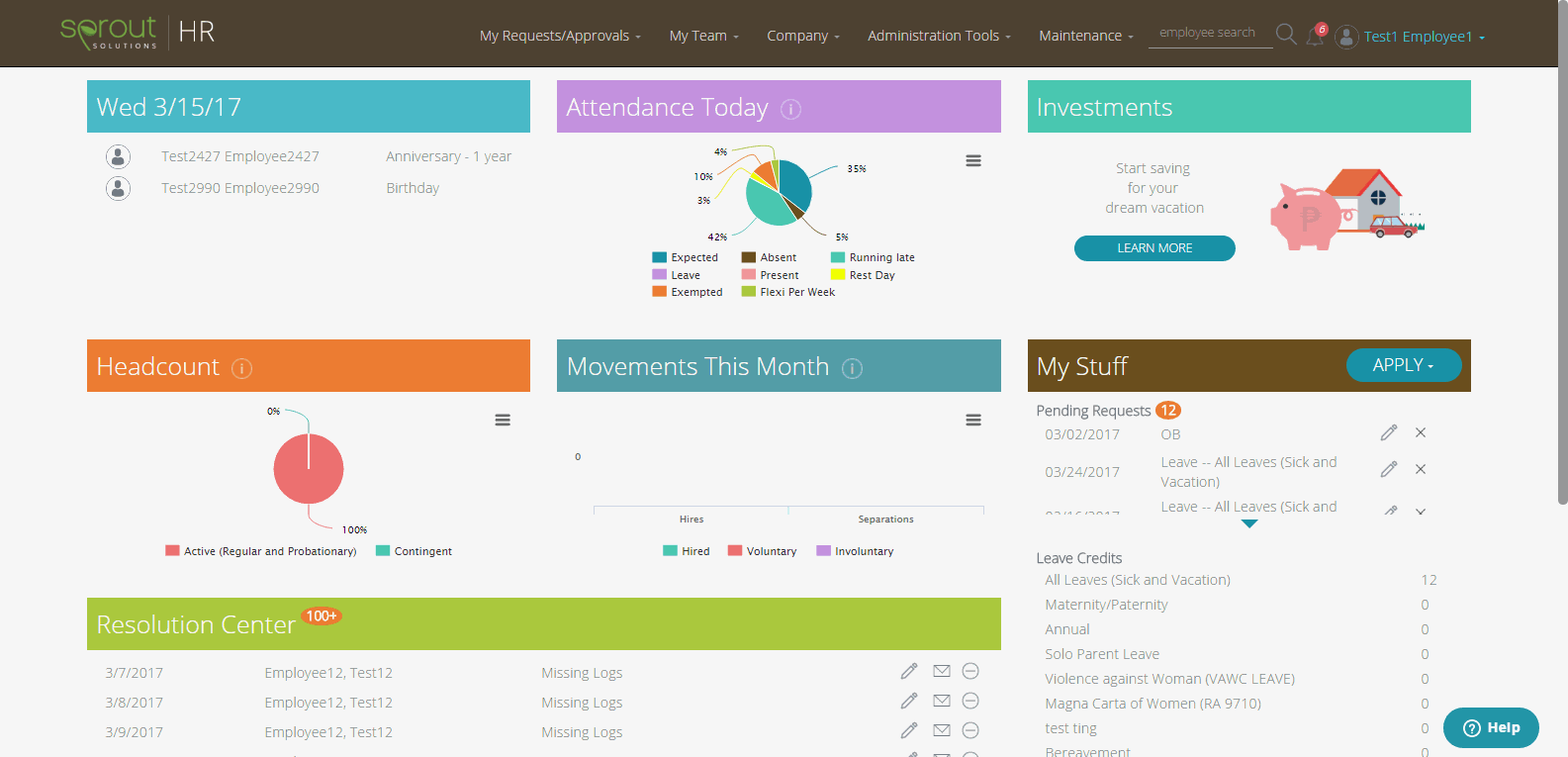Open the Maintenance dropdown menu
Screen dimensions: 1568x757
1086,36
